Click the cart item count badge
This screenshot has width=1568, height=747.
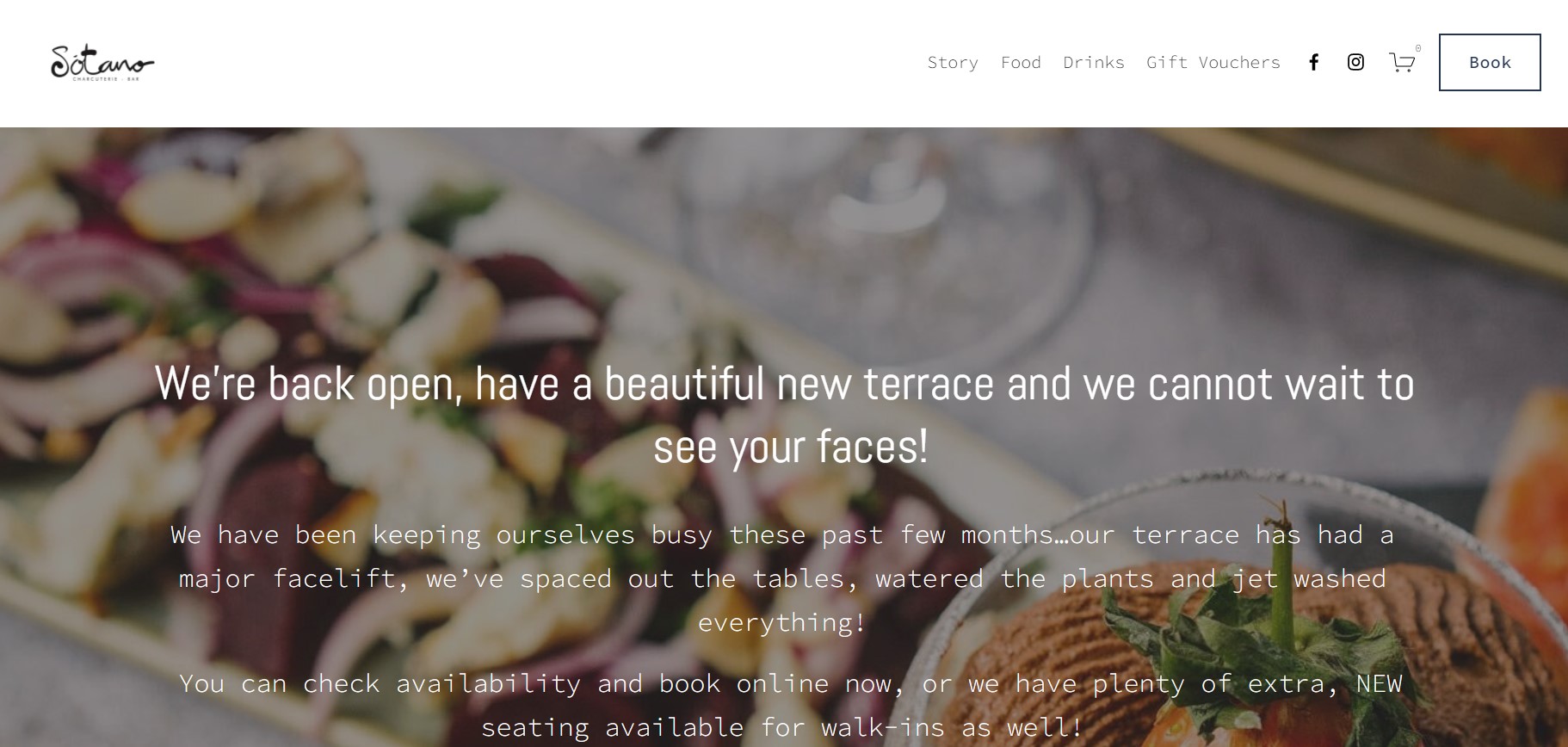point(1418,48)
